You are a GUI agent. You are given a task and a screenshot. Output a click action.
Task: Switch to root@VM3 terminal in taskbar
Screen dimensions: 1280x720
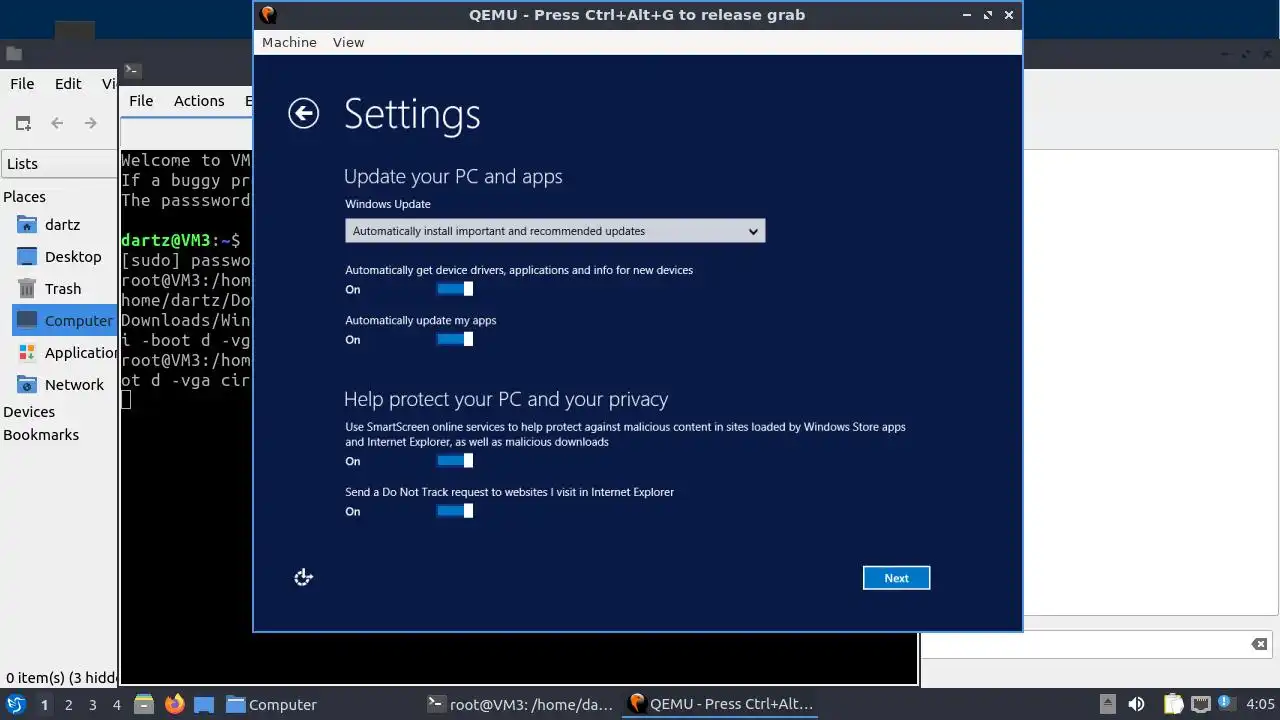tap(520, 705)
